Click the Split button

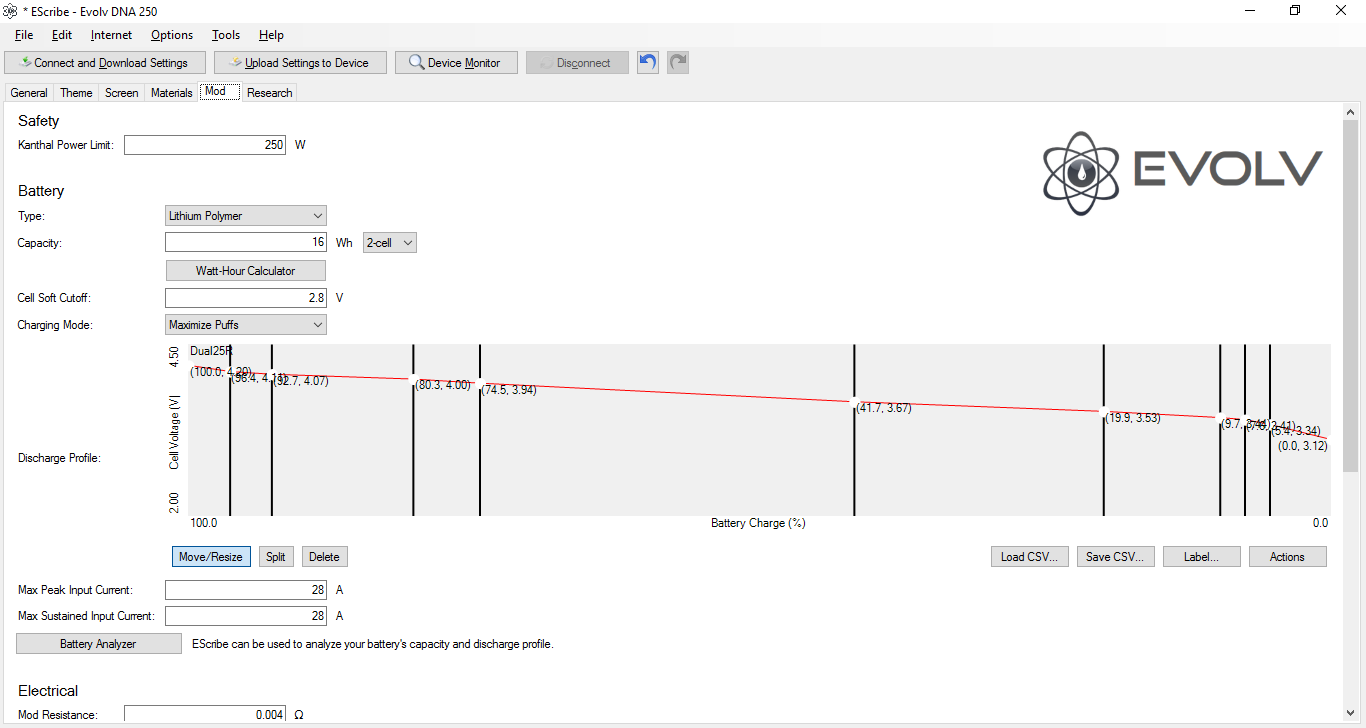[275, 557]
